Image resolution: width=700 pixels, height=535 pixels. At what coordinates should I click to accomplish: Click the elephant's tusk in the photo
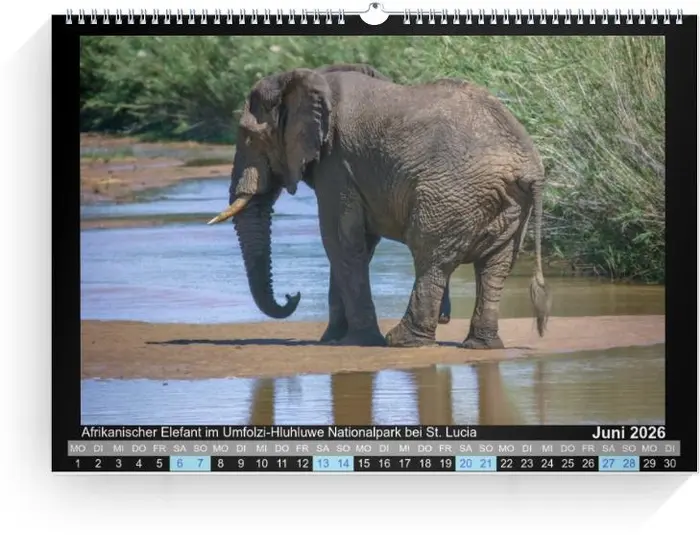[x=229, y=211]
